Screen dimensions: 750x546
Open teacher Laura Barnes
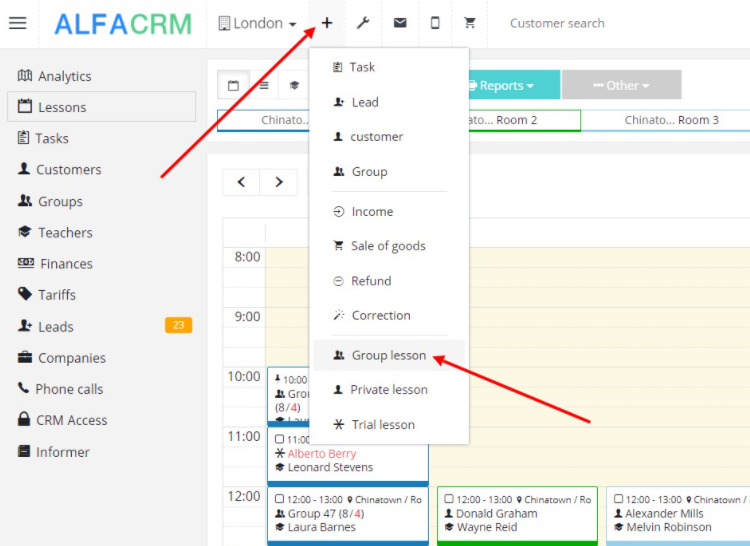click(x=321, y=527)
